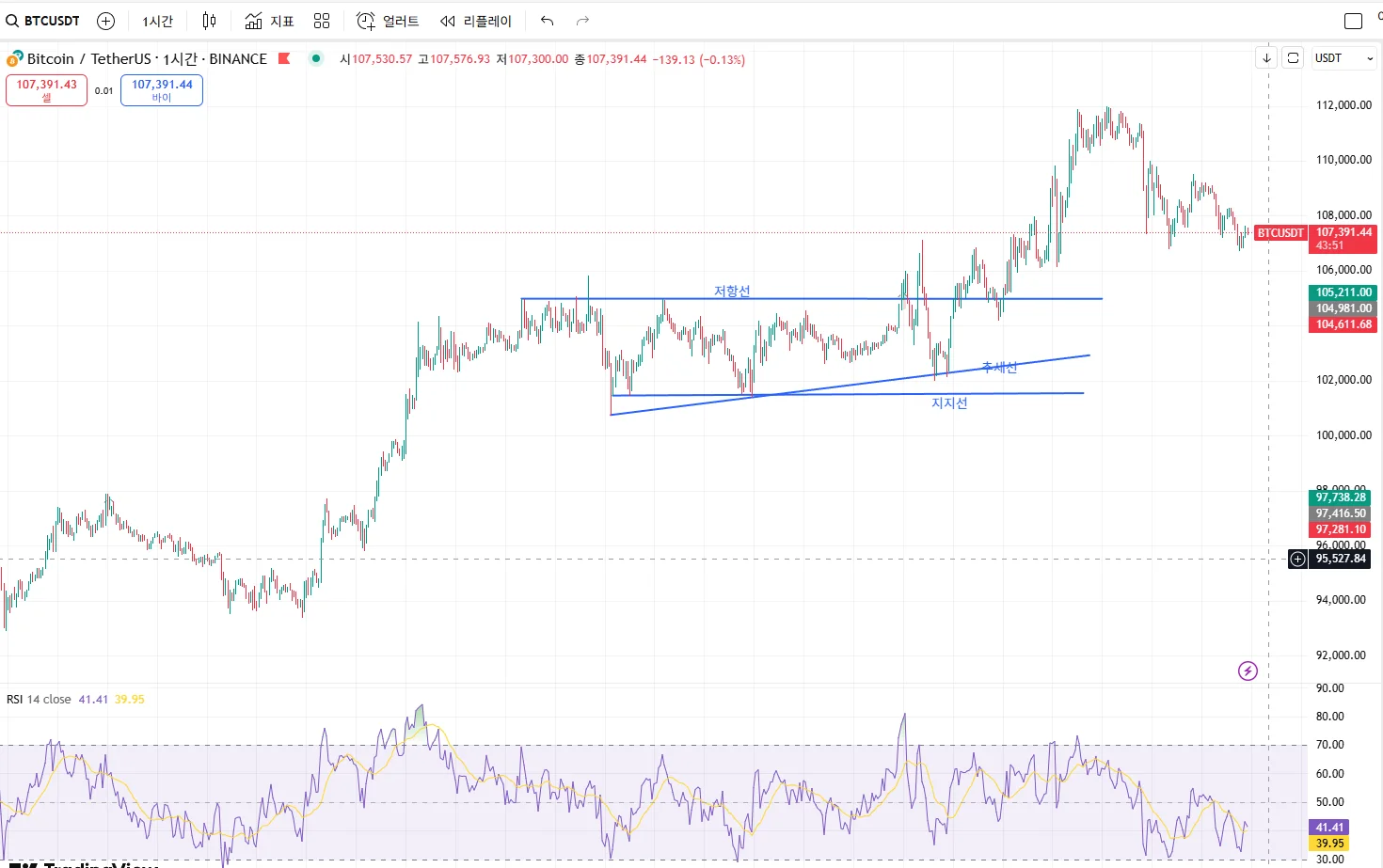Click the Bitcoin logo in the legend
The image size is (1383, 868).
14,58
